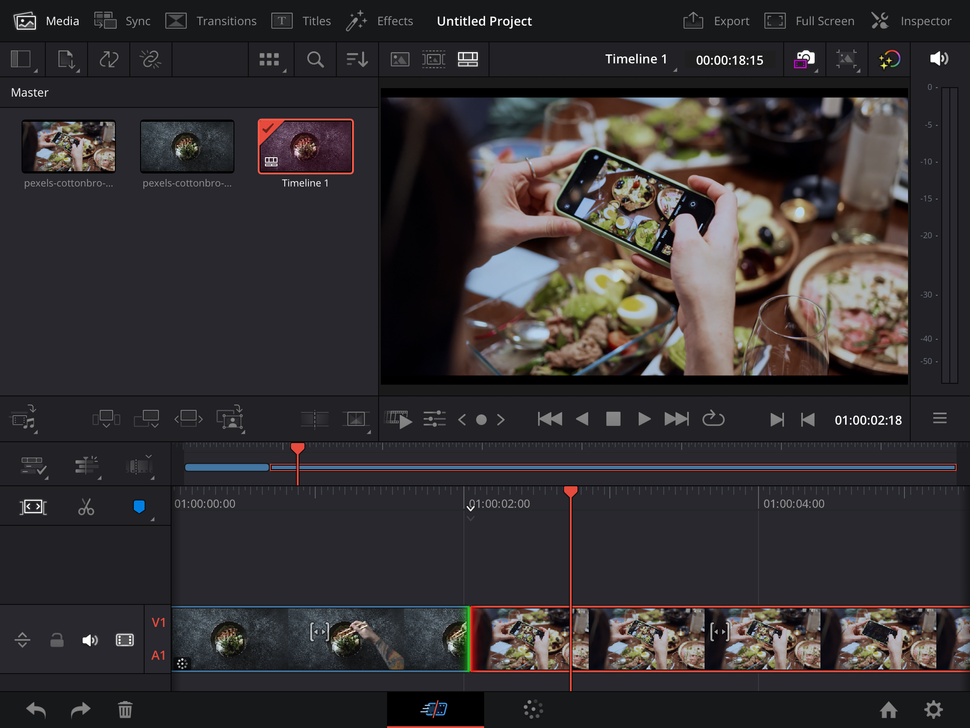Grab a still using the camera icon
The width and height of the screenshot is (970, 728).
[x=803, y=60]
